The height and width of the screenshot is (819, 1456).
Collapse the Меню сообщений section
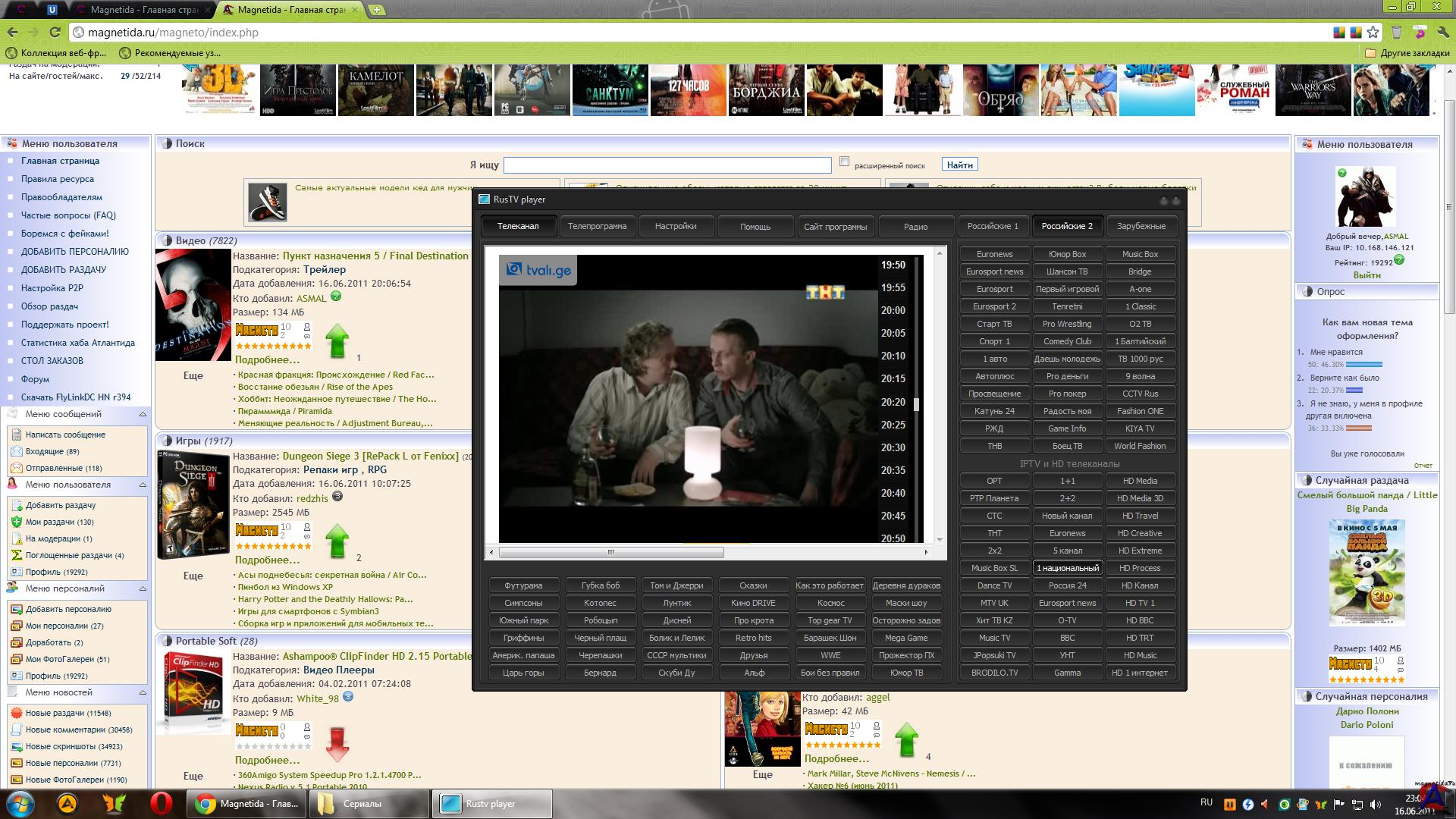(143, 414)
